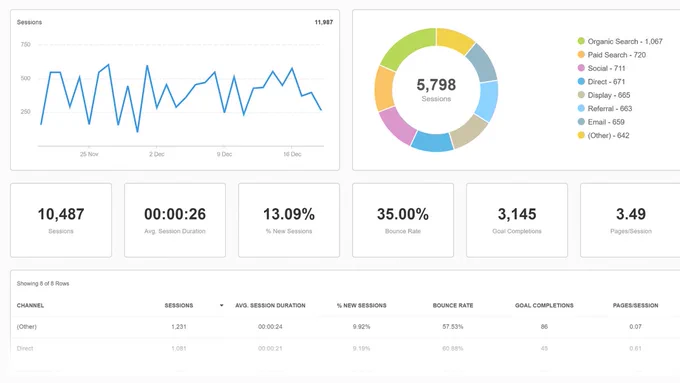The width and height of the screenshot is (680, 383).
Task: Click pages/session value 0.07 cell
Action: [x=635, y=327]
